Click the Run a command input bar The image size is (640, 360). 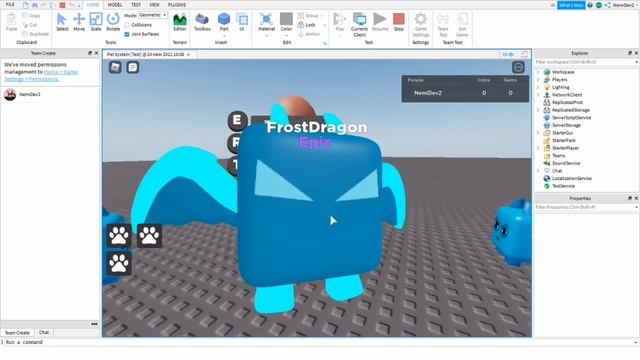click(318, 342)
